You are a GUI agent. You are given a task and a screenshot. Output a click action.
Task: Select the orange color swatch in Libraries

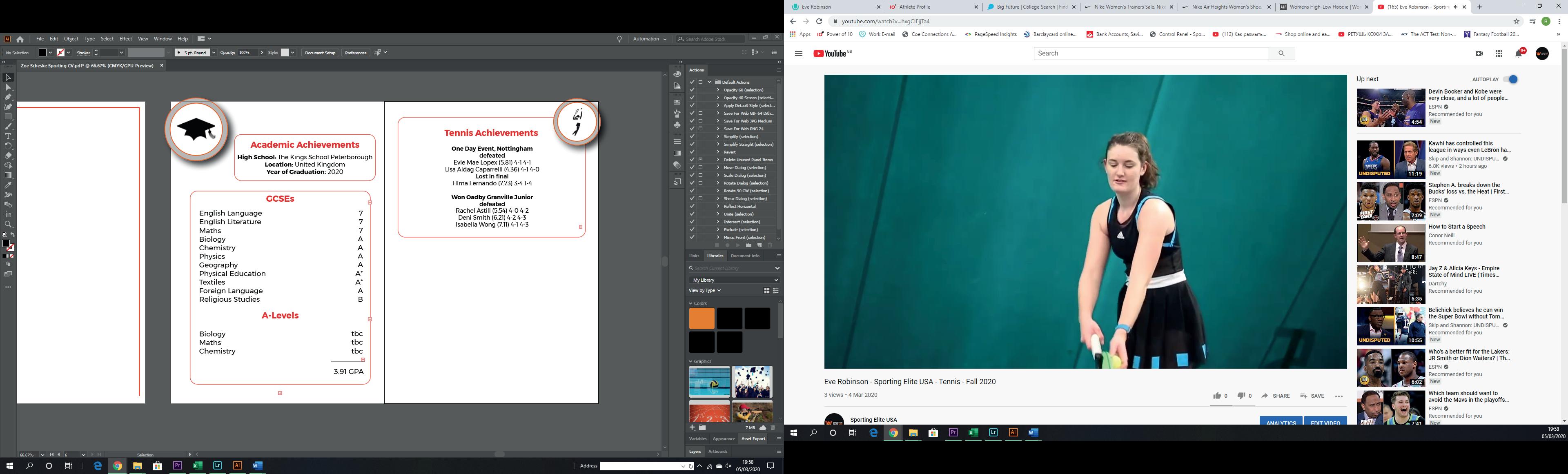(x=701, y=318)
